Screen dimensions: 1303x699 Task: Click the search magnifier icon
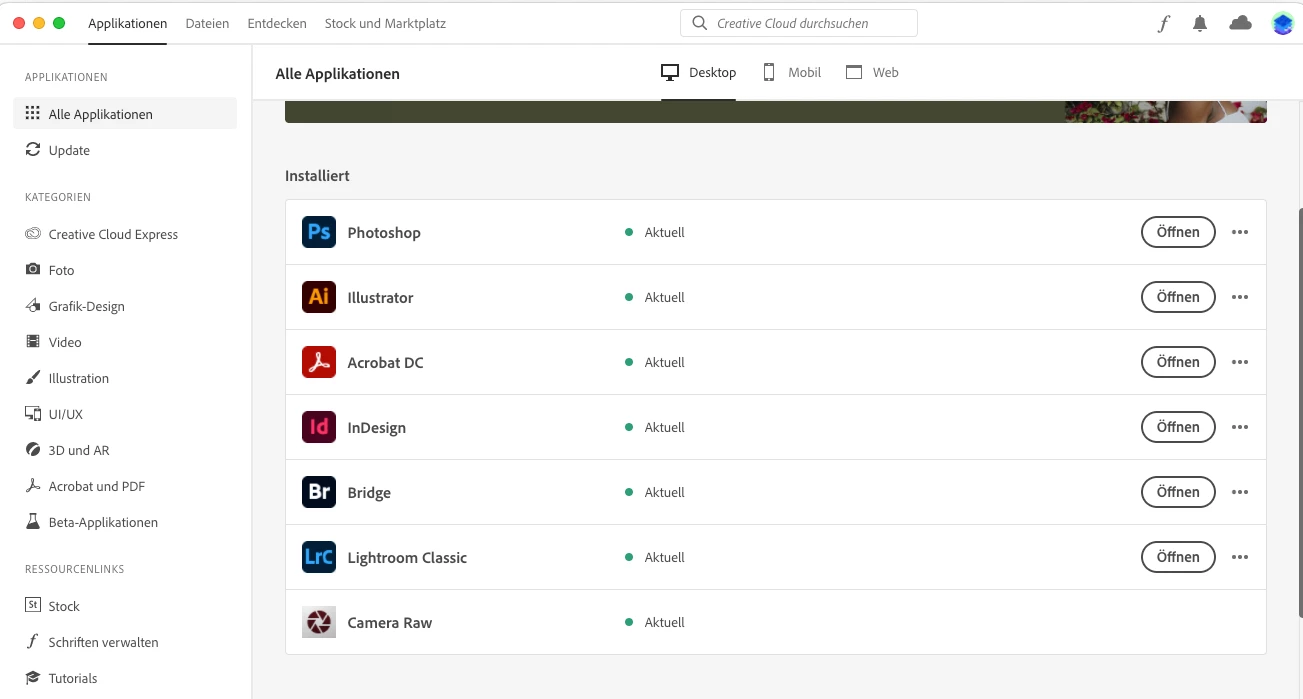pyautogui.click(x=700, y=23)
